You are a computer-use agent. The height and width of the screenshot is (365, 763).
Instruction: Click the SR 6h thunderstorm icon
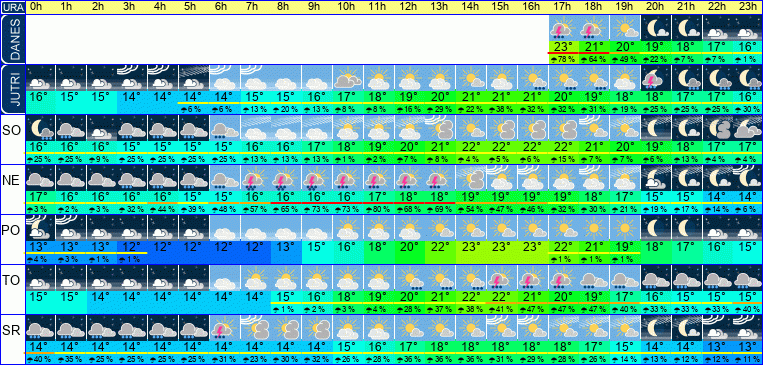coord(225,328)
